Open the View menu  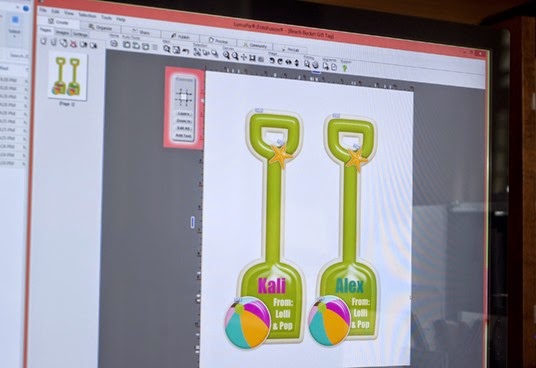pyautogui.click(x=69, y=13)
